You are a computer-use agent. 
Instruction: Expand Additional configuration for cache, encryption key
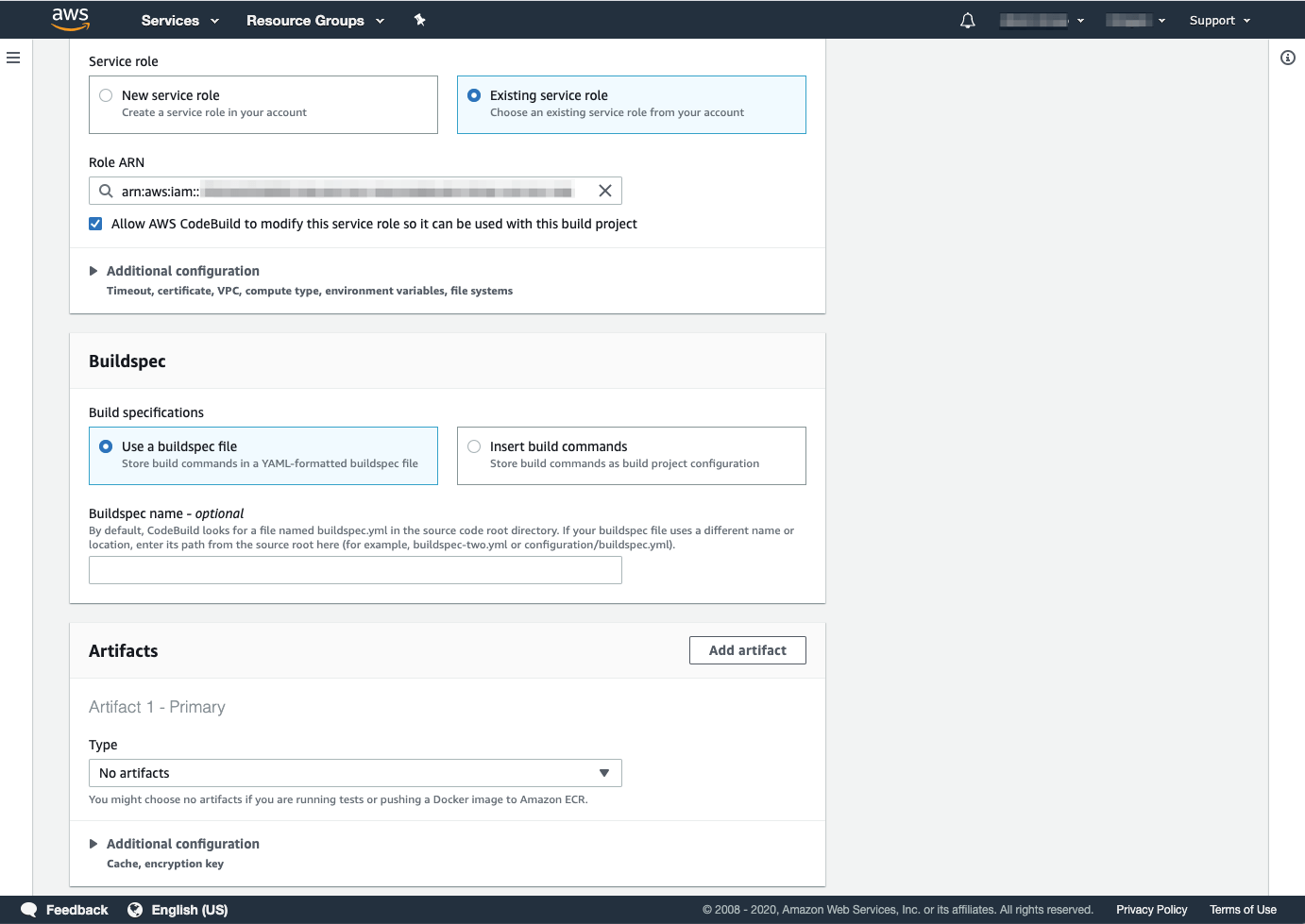[x=182, y=844]
